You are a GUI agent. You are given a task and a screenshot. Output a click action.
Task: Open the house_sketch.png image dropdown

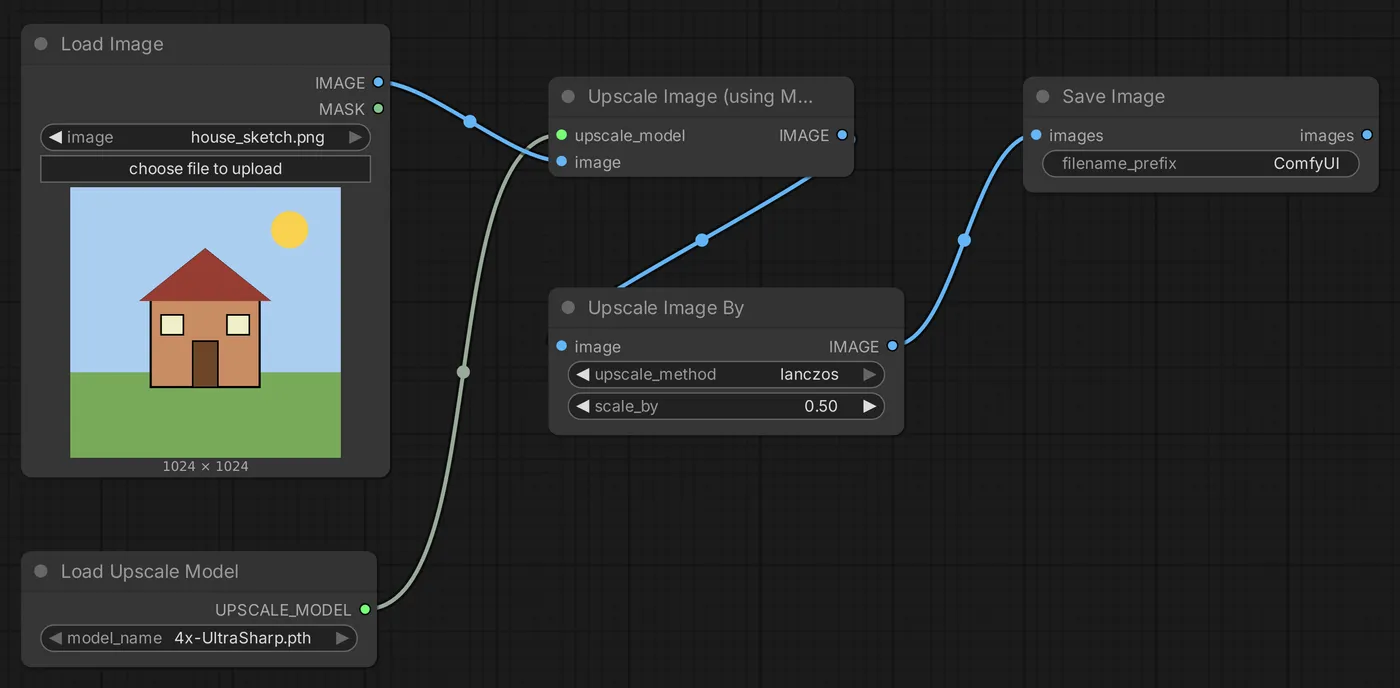[x=205, y=137]
